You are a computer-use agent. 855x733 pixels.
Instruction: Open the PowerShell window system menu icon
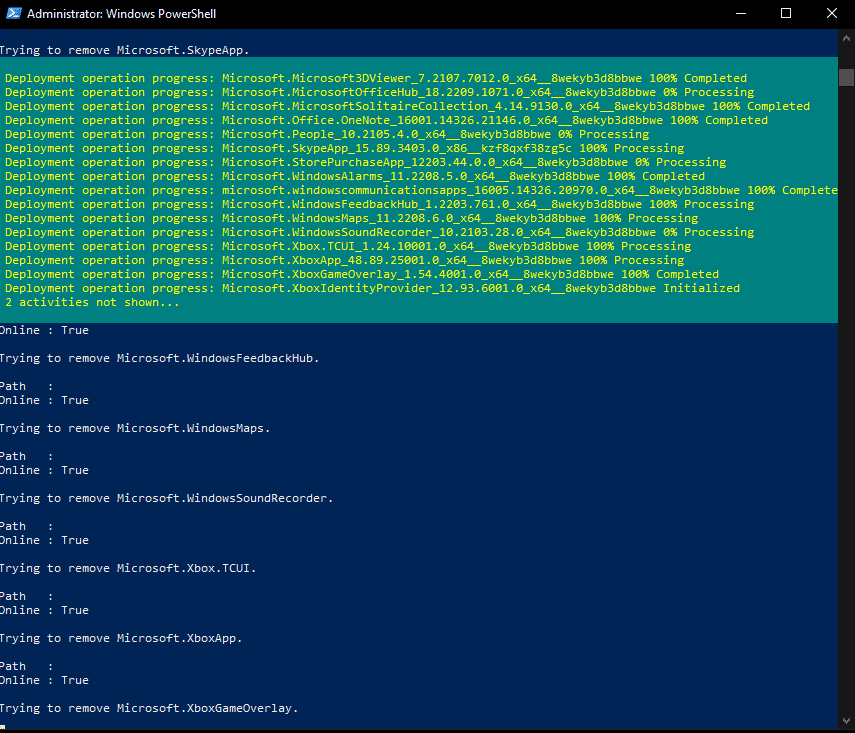click(13, 14)
